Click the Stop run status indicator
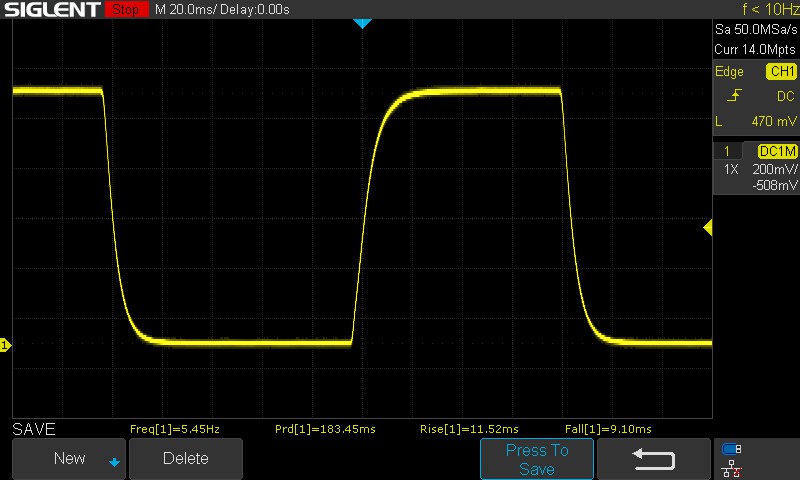The height and width of the screenshot is (480, 800). (126, 9)
